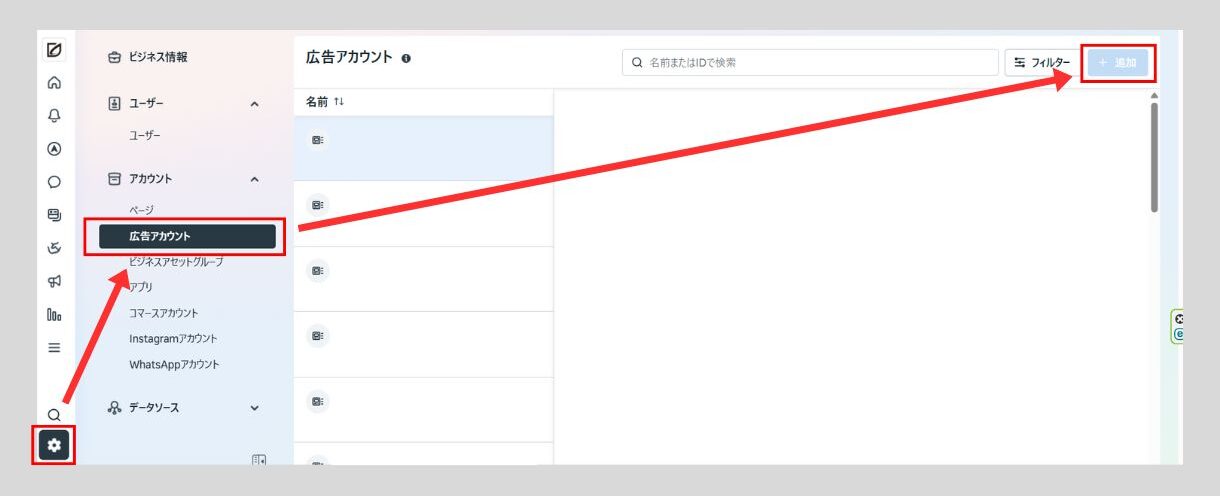The image size is (1220, 496).
Task: Open the bar chart insights icon
Action: [54, 315]
